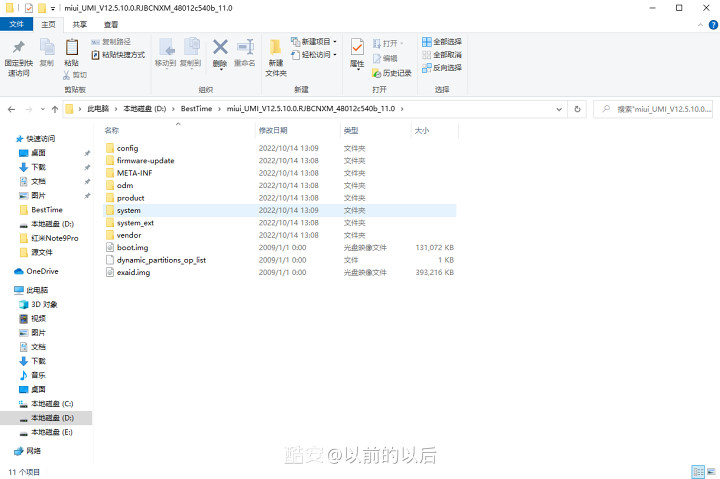
Task: Click the Properties checkmark icon
Action: [357, 47]
